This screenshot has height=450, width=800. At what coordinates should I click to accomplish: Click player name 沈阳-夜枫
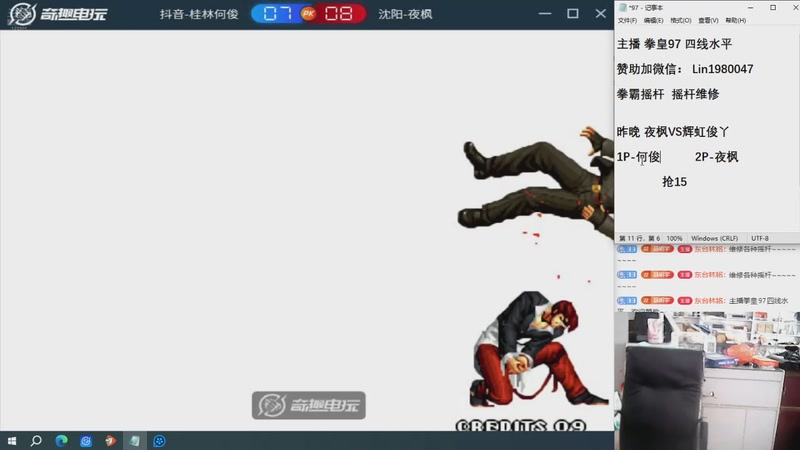(x=405, y=14)
